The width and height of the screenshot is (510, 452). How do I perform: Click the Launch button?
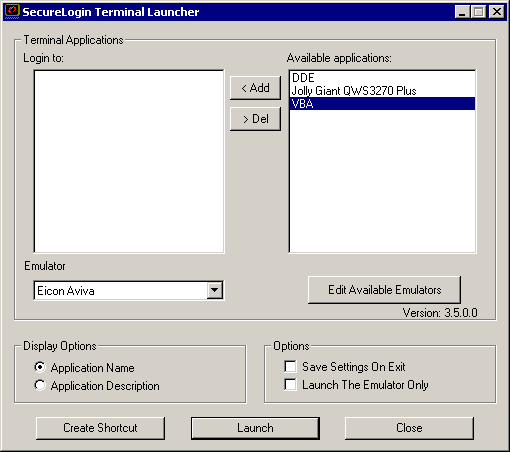click(255, 428)
